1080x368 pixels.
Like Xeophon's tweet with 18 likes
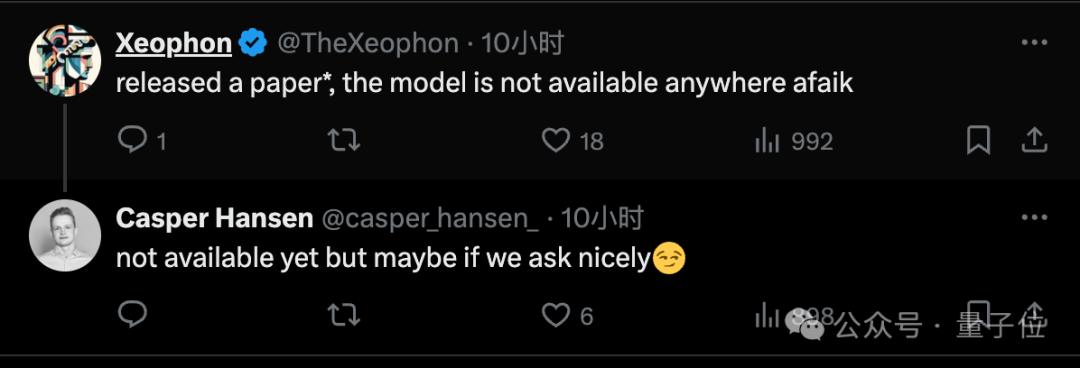[555, 141]
